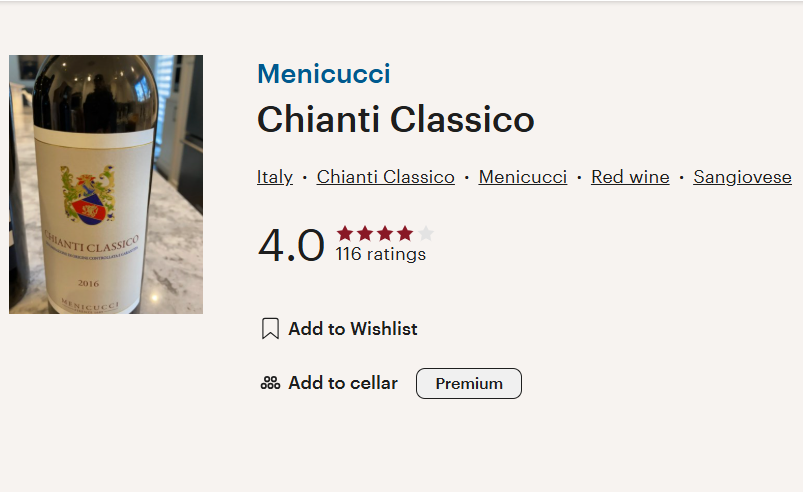The height and width of the screenshot is (492, 803).
Task: Open the blue Menicucci winery heading
Action: (323, 74)
